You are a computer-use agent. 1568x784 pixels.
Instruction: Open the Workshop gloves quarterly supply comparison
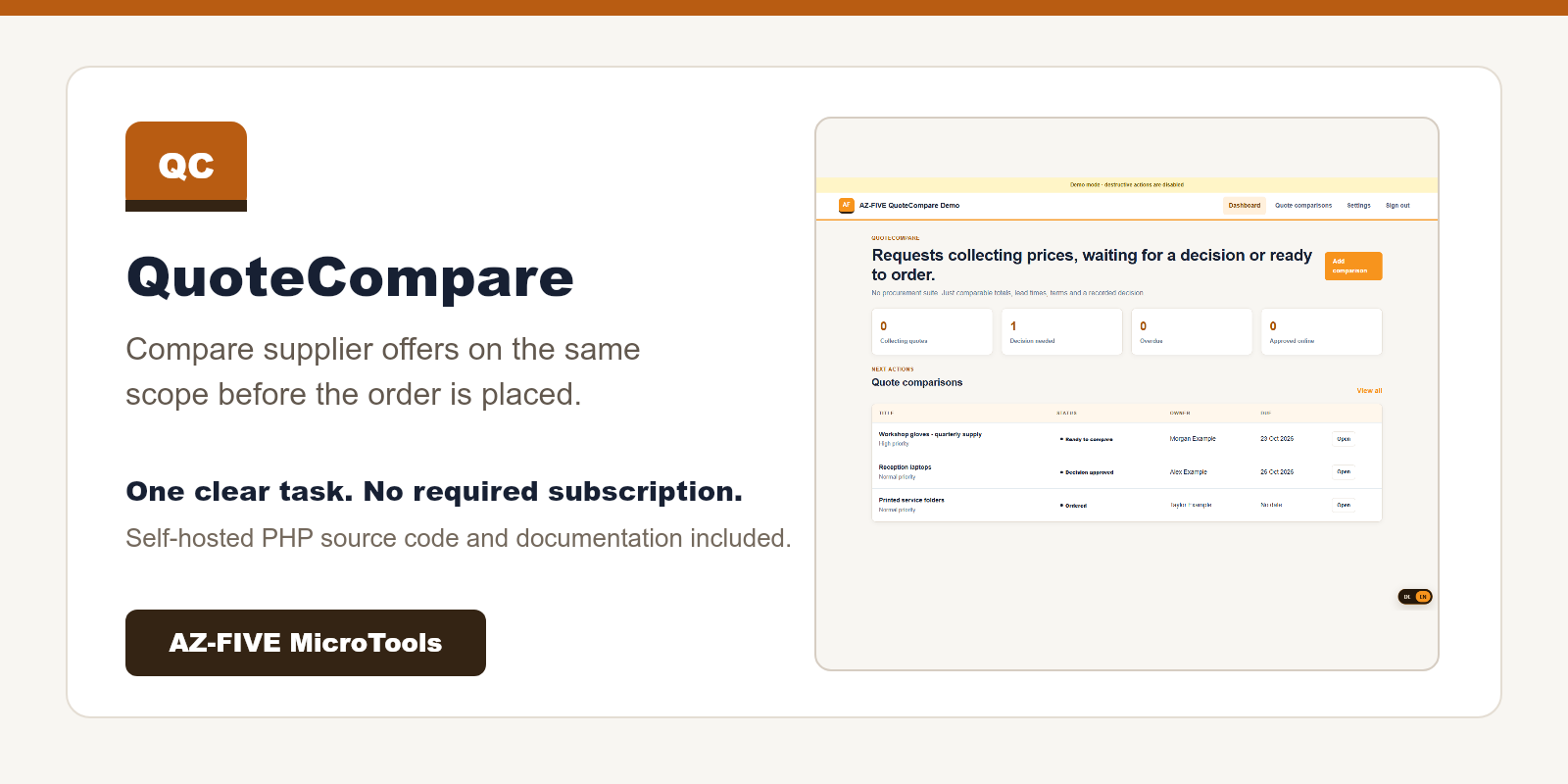coord(1344,439)
